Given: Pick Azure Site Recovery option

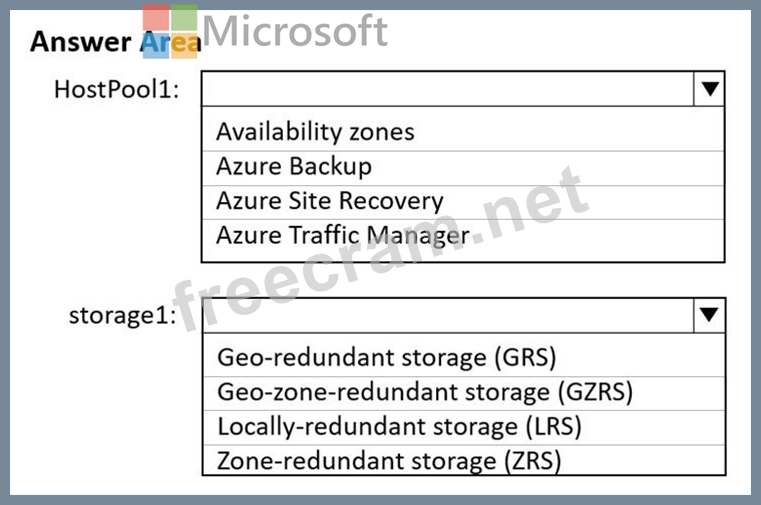Looking at the screenshot, I should point(329,200).
